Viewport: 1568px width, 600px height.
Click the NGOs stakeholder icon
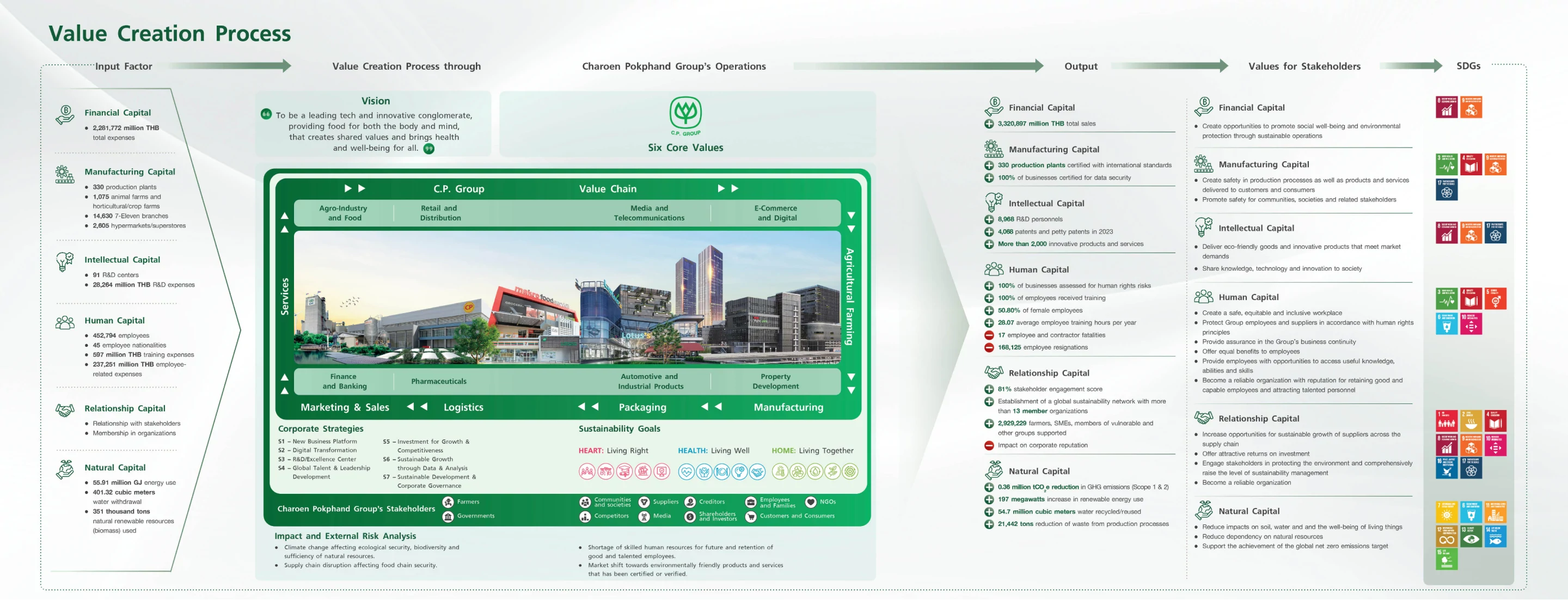(811, 502)
